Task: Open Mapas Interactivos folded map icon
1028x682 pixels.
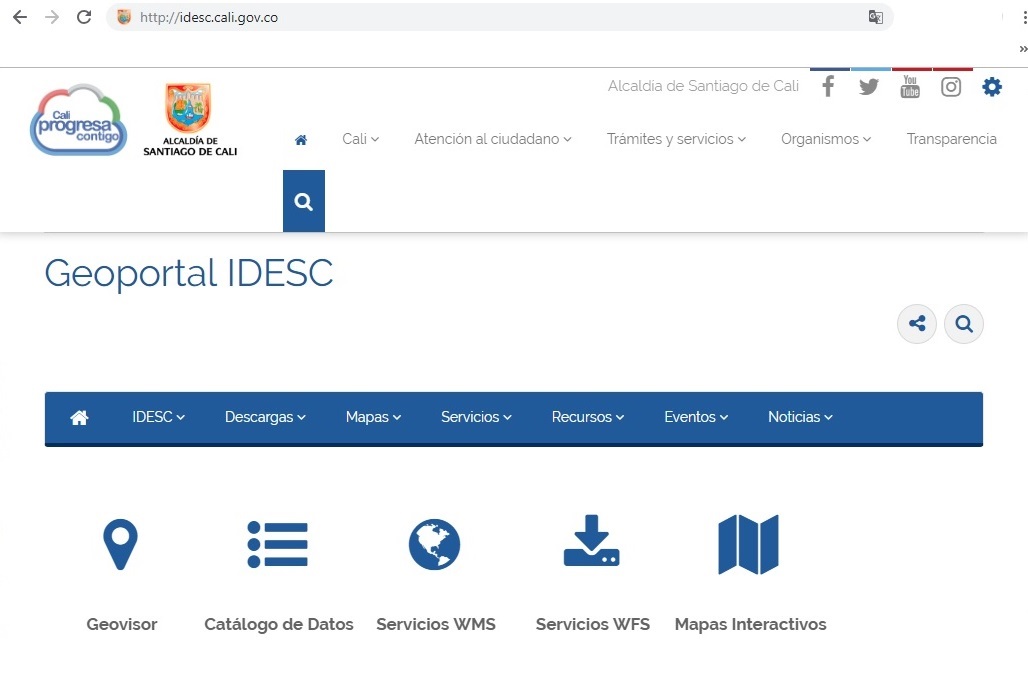Action: [749, 544]
